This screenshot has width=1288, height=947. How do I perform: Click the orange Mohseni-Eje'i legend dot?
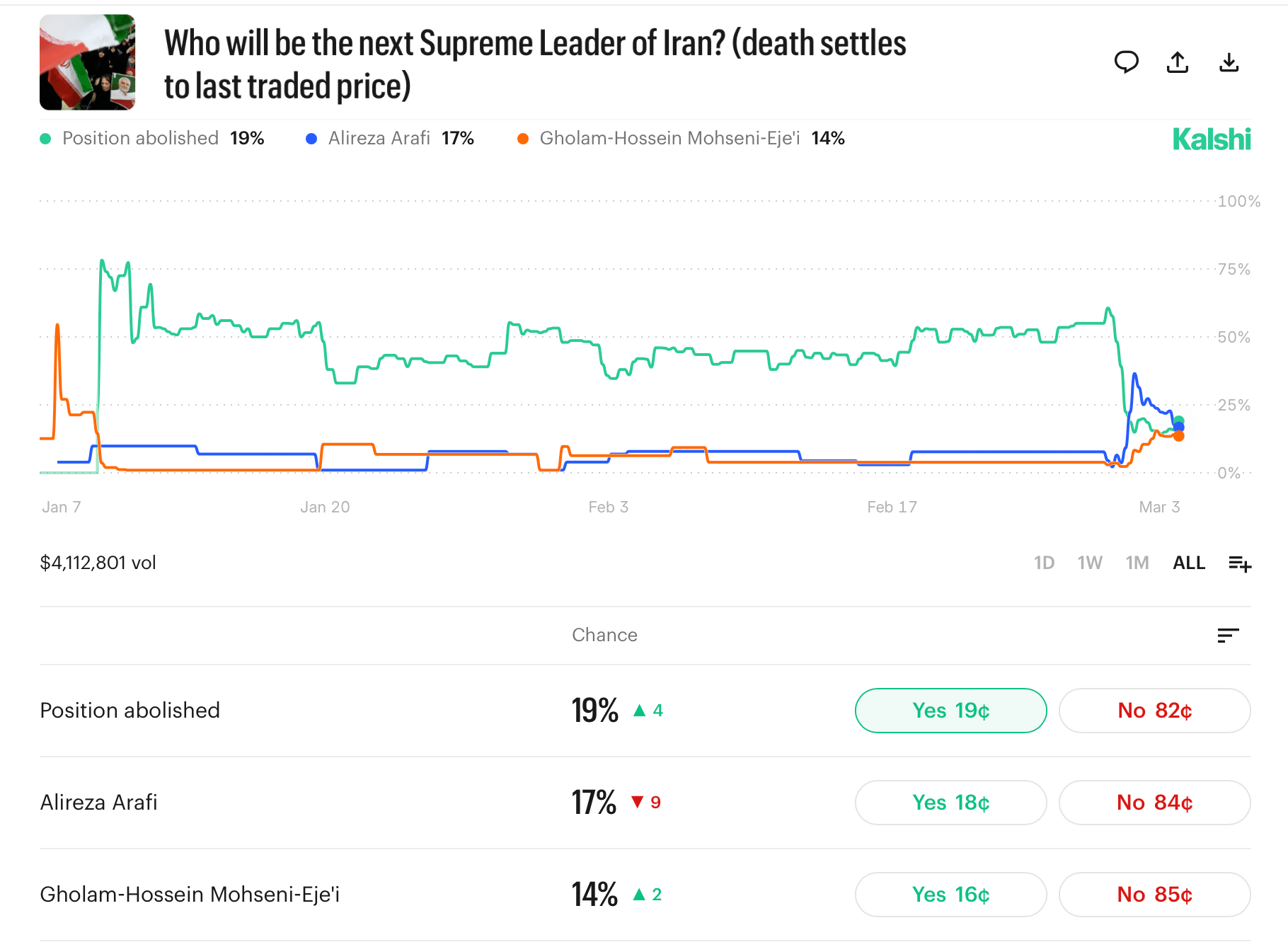tap(524, 138)
